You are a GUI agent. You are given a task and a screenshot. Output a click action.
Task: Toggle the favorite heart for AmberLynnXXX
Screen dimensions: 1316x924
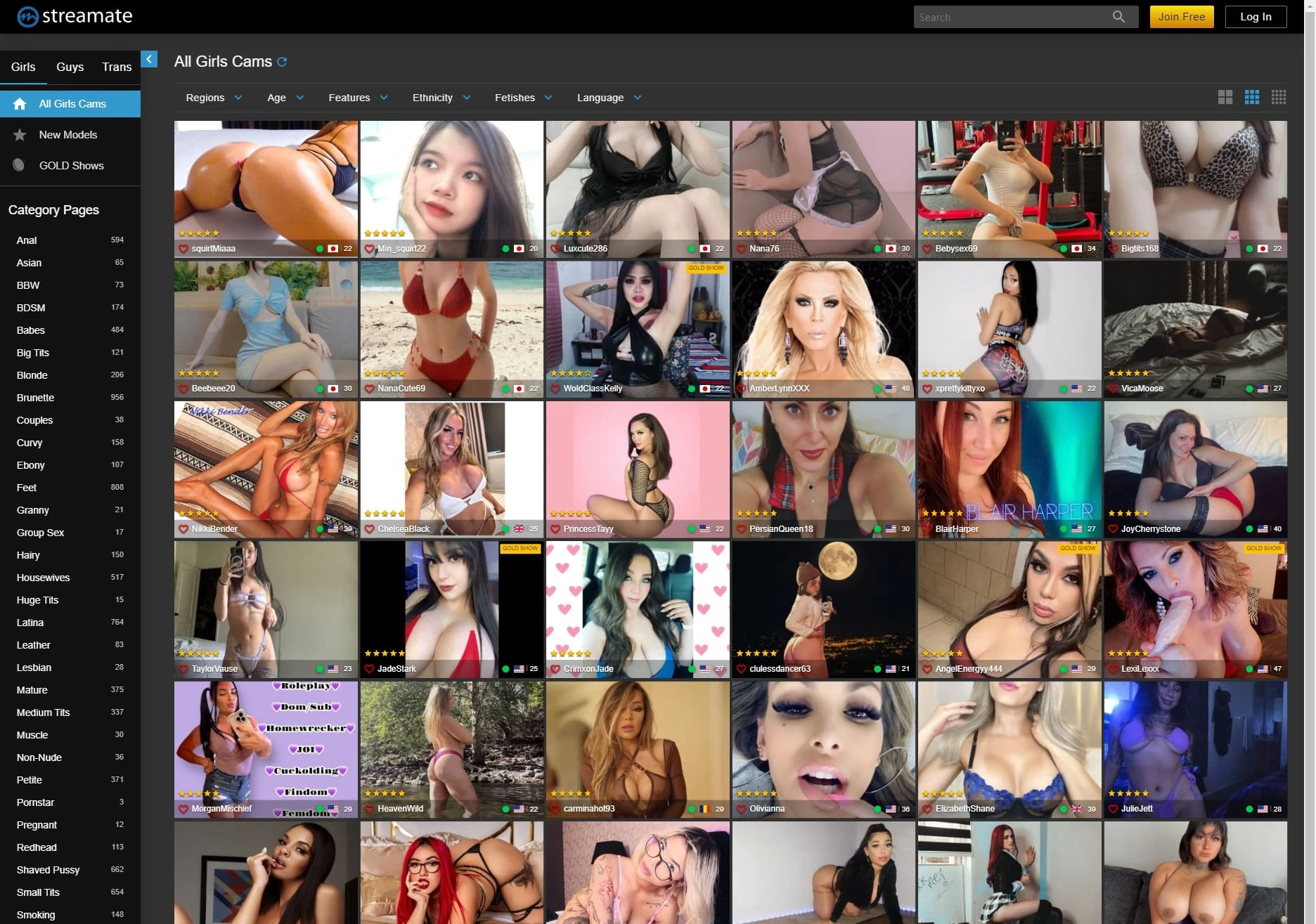pyautogui.click(x=741, y=389)
